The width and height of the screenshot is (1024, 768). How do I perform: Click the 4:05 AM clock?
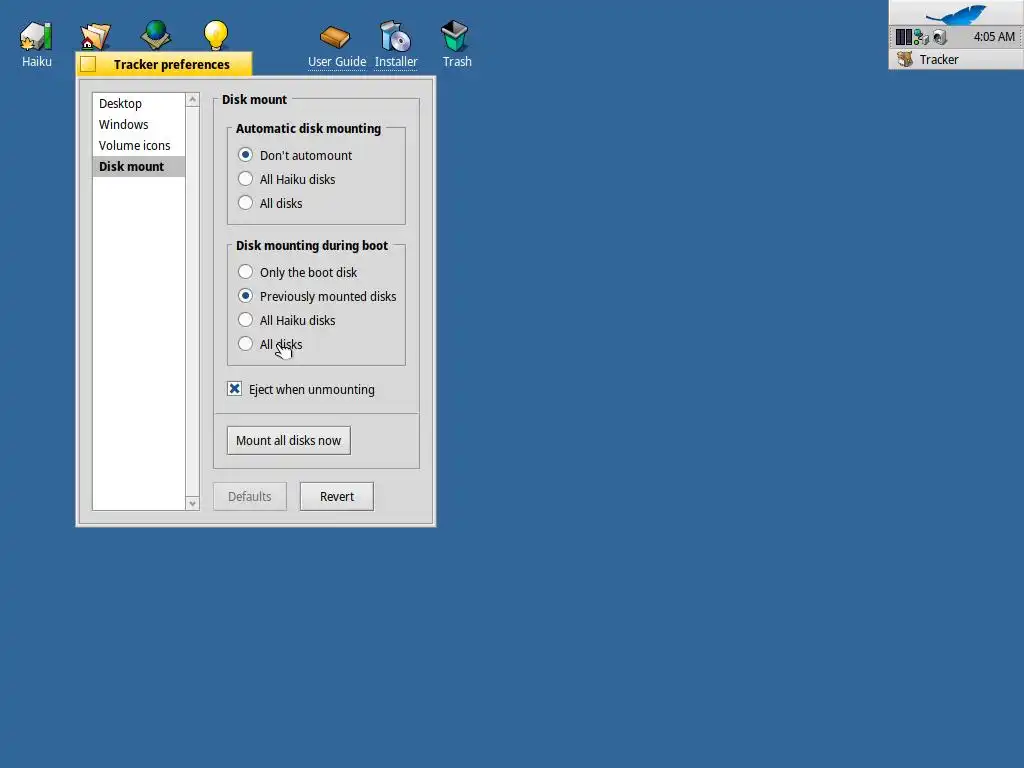pos(994,37)
